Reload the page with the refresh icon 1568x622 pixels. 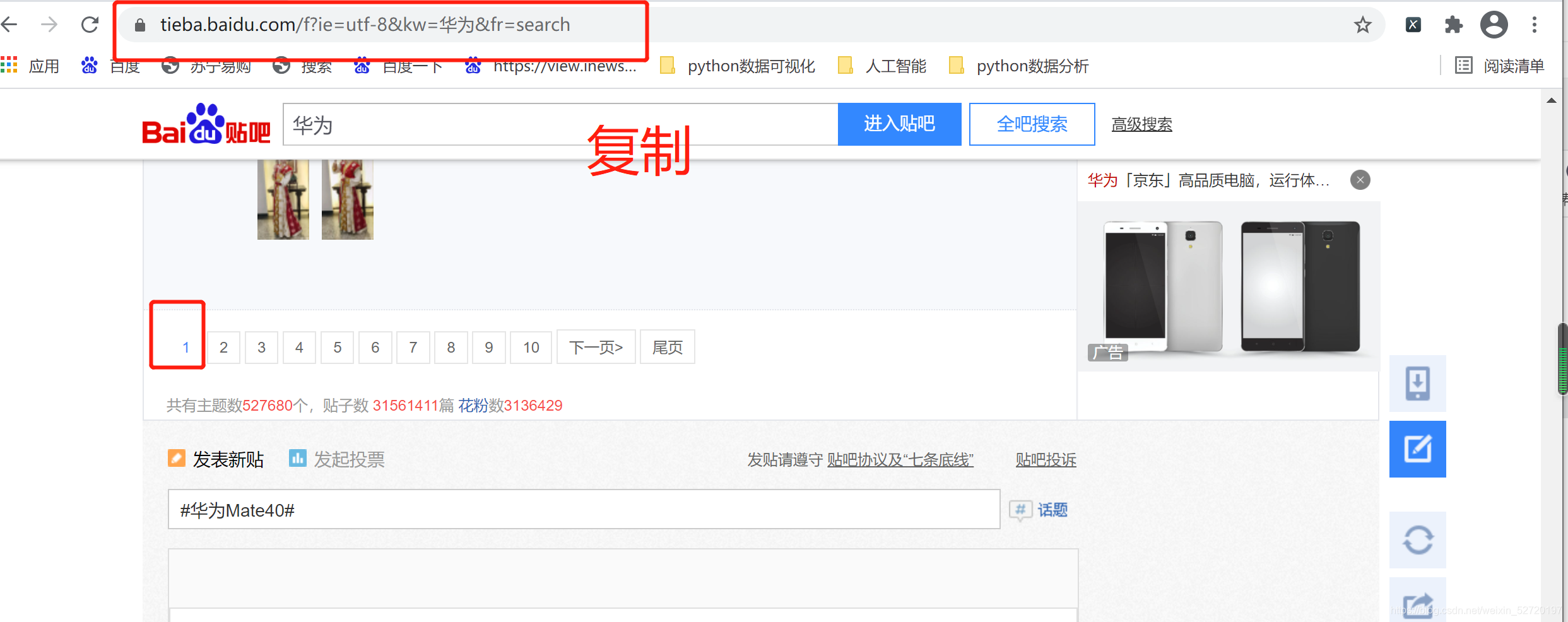[90, 25]
